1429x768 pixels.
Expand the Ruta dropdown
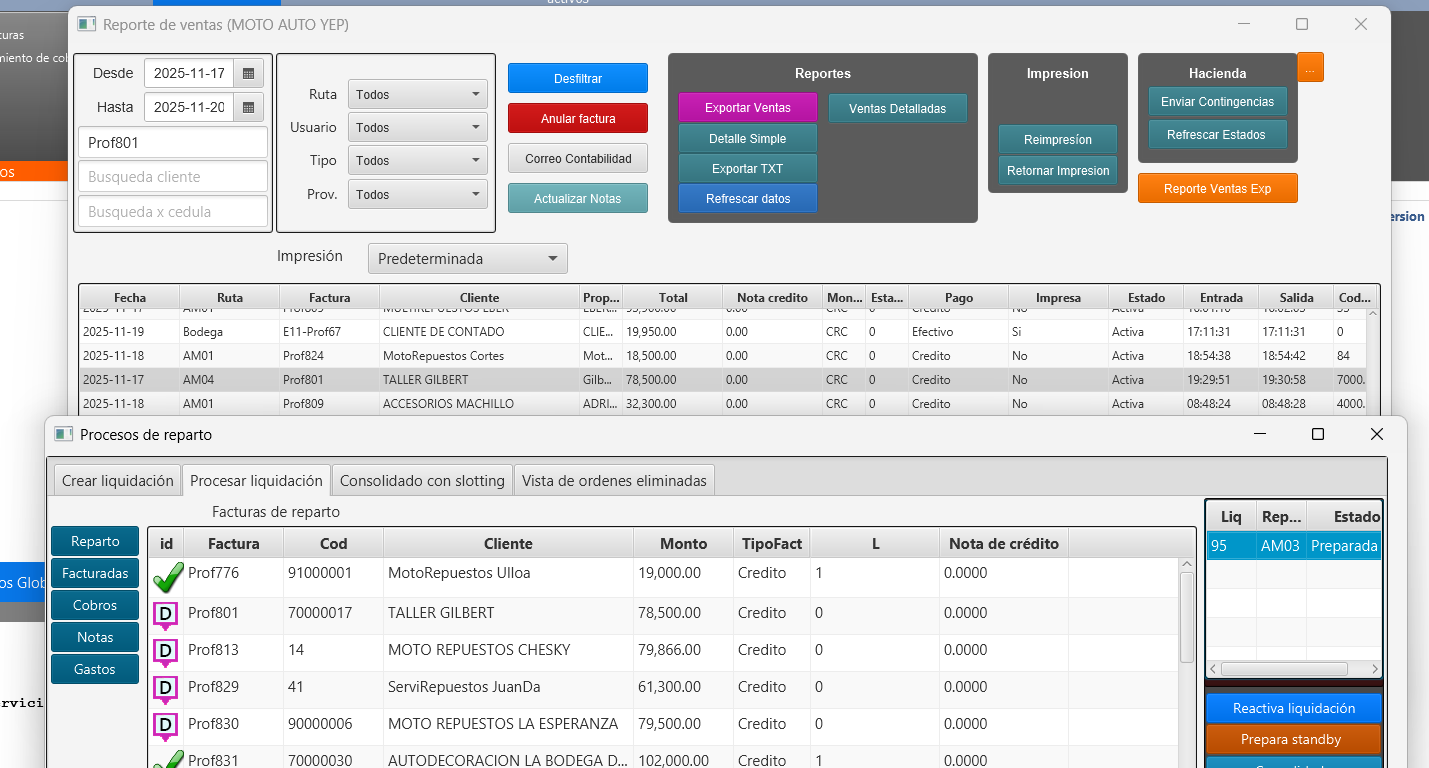pyautogui.click(x=417, y=95)
